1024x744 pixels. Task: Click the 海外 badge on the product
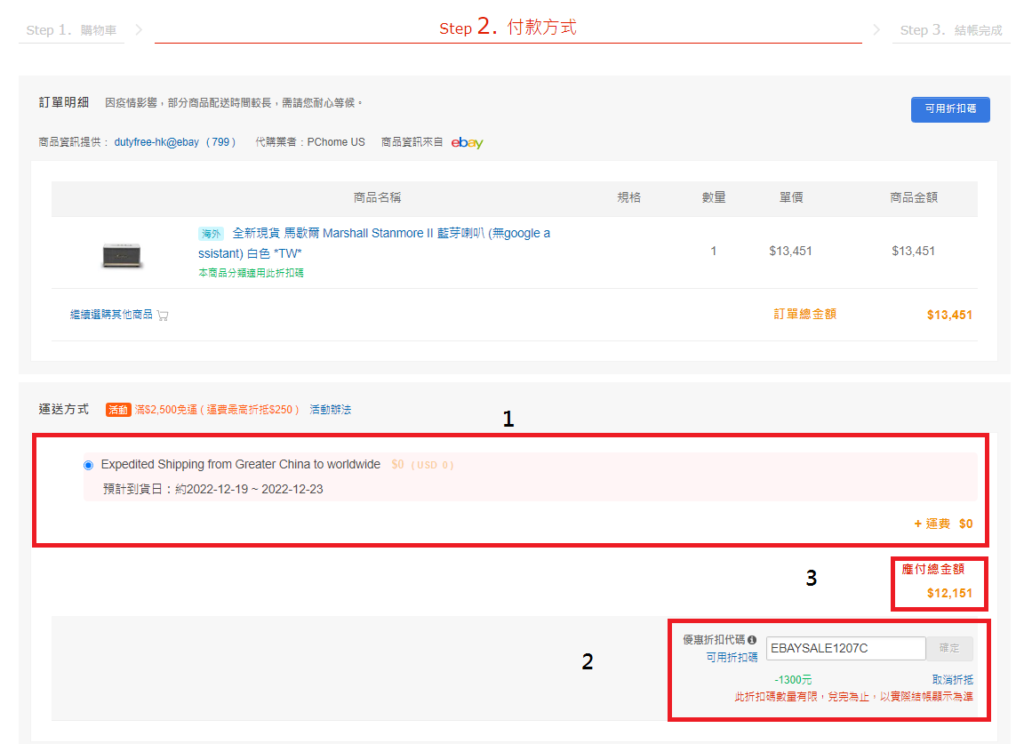(211, 233)
